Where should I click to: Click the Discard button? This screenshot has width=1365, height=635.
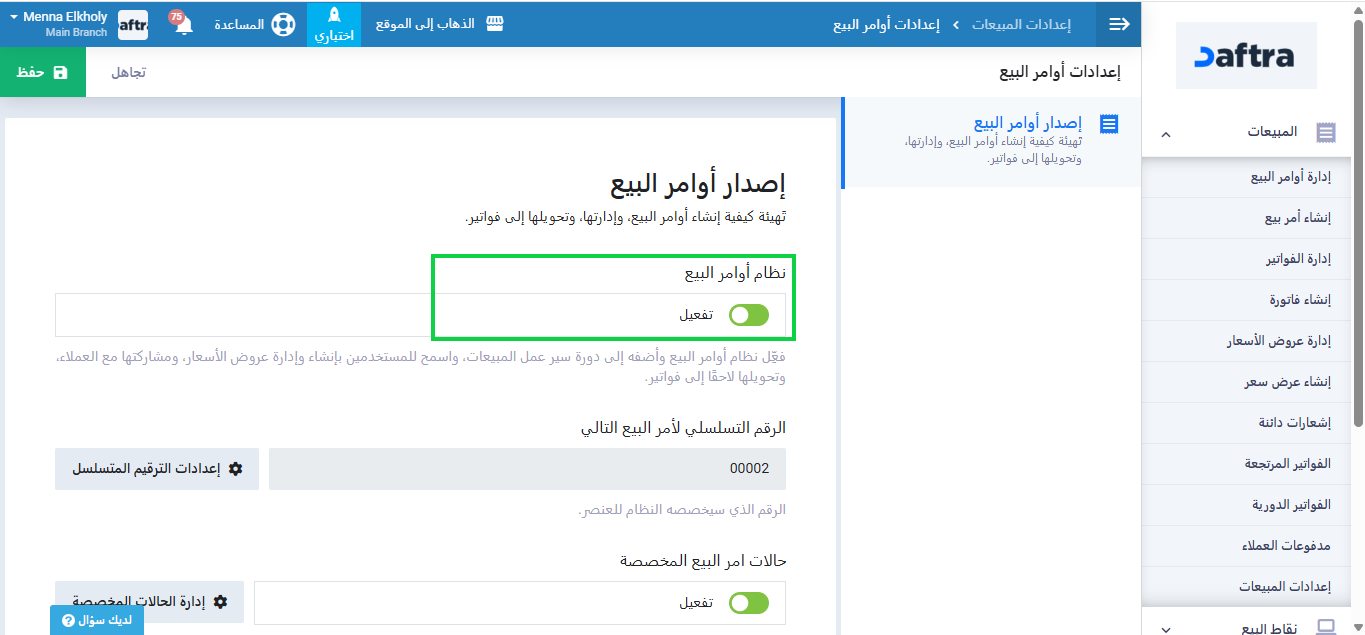[x=128, y=73]
